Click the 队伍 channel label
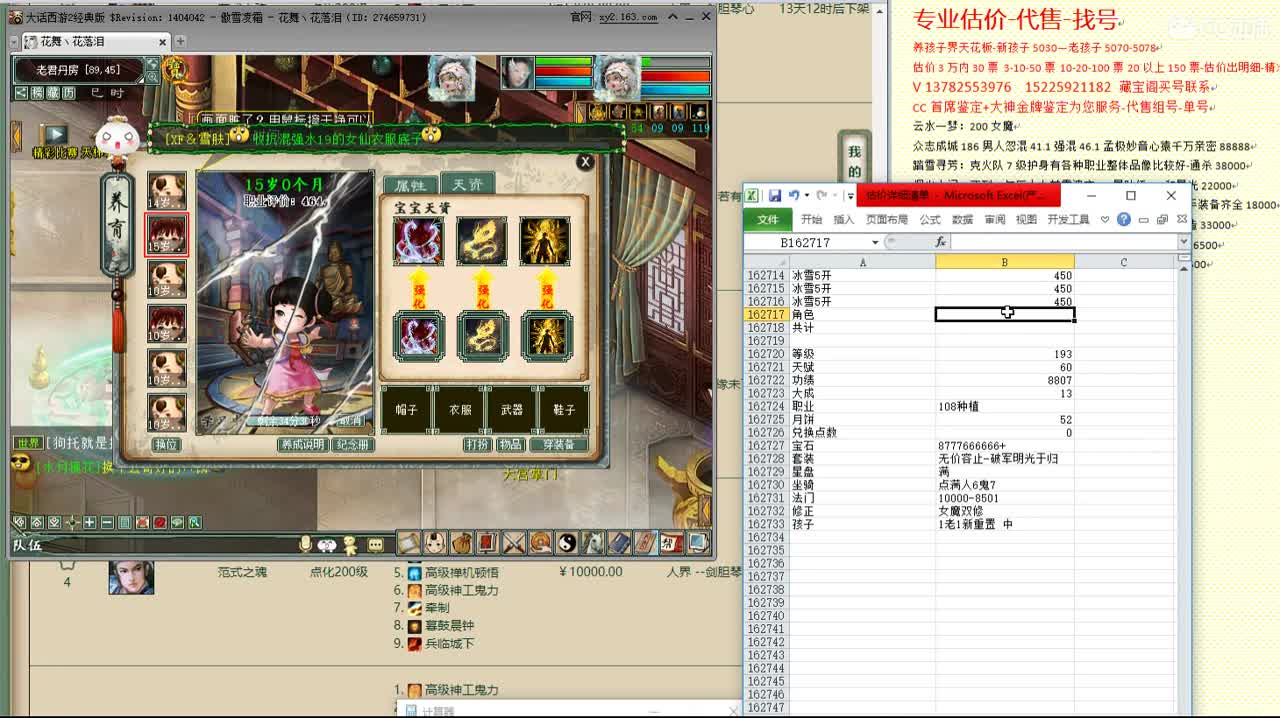 pos(27,545)
